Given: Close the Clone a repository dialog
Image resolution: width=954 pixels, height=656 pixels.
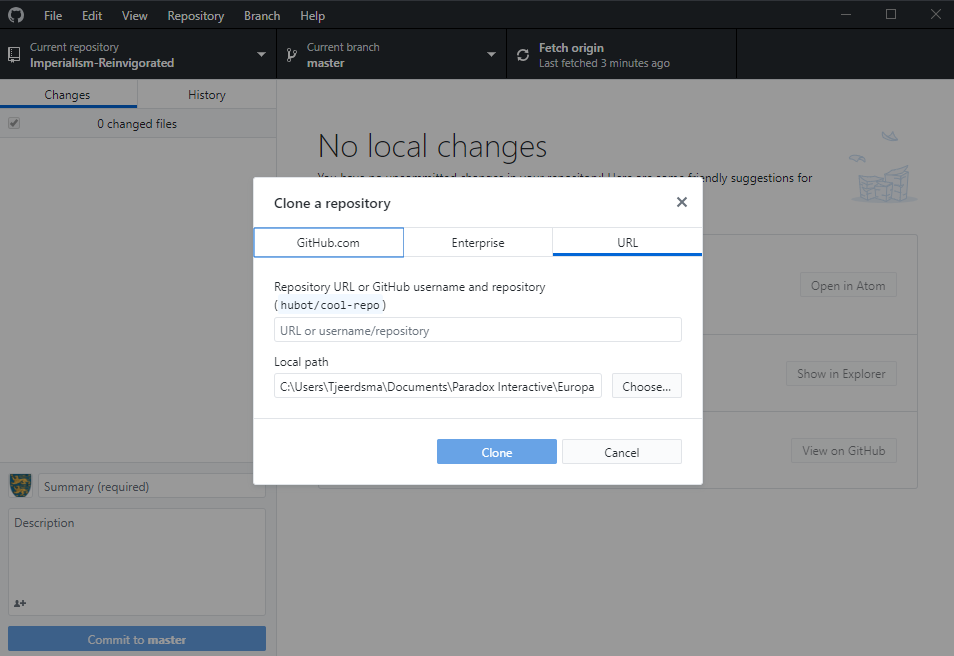Looking at the screenshot, I should click(x=681, y=202).
